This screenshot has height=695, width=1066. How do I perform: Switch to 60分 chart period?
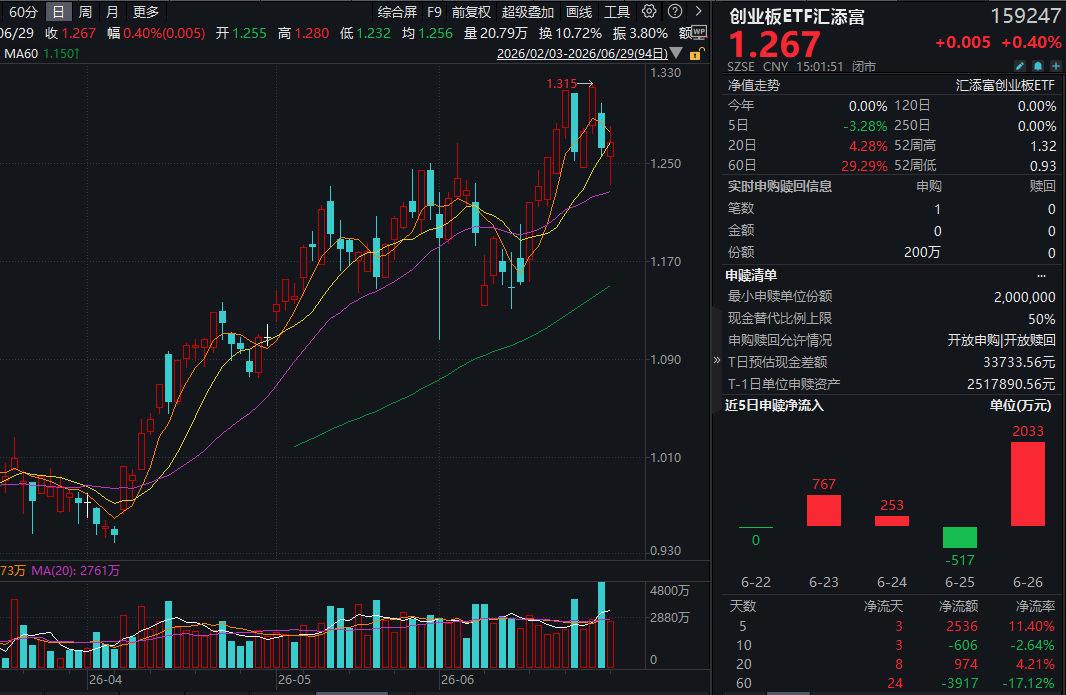[23, 12]
